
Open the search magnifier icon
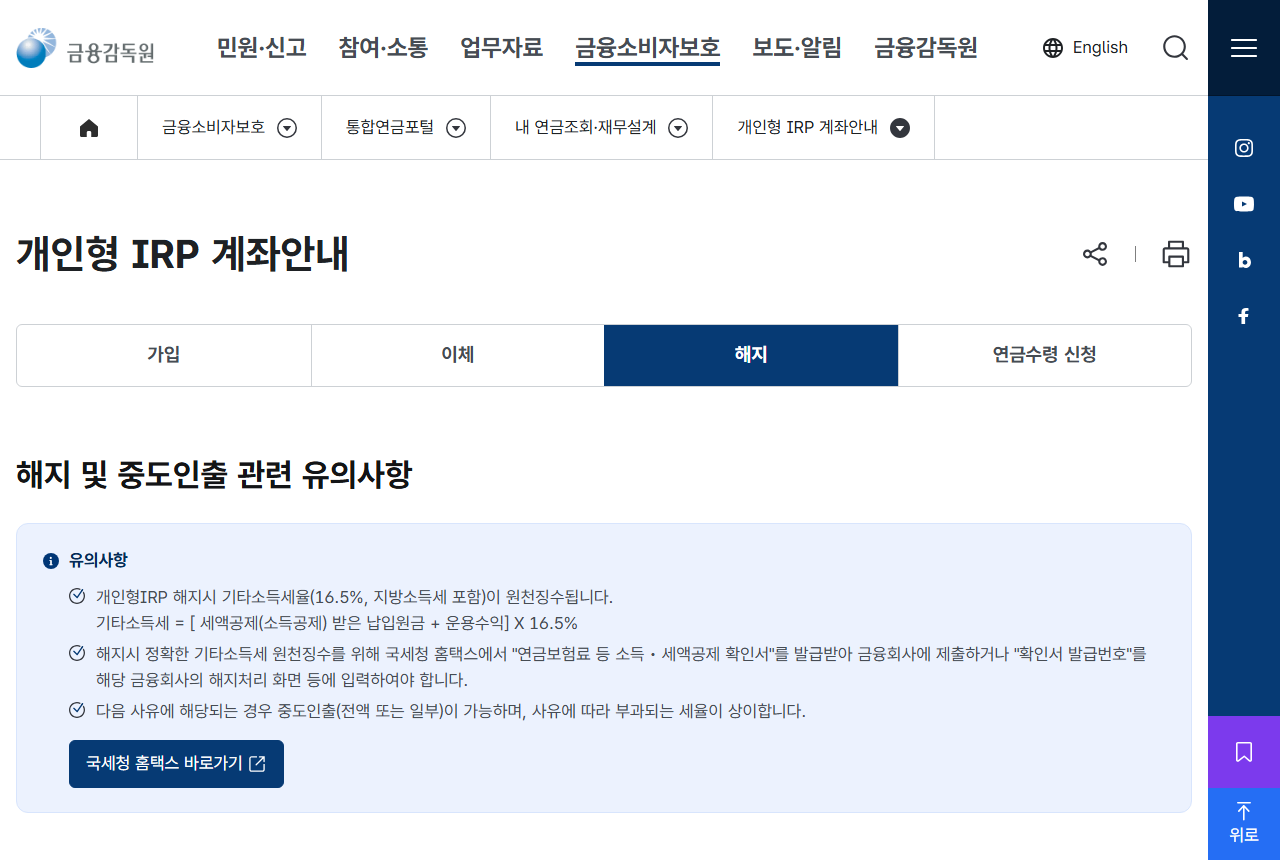click(1176, 48)
